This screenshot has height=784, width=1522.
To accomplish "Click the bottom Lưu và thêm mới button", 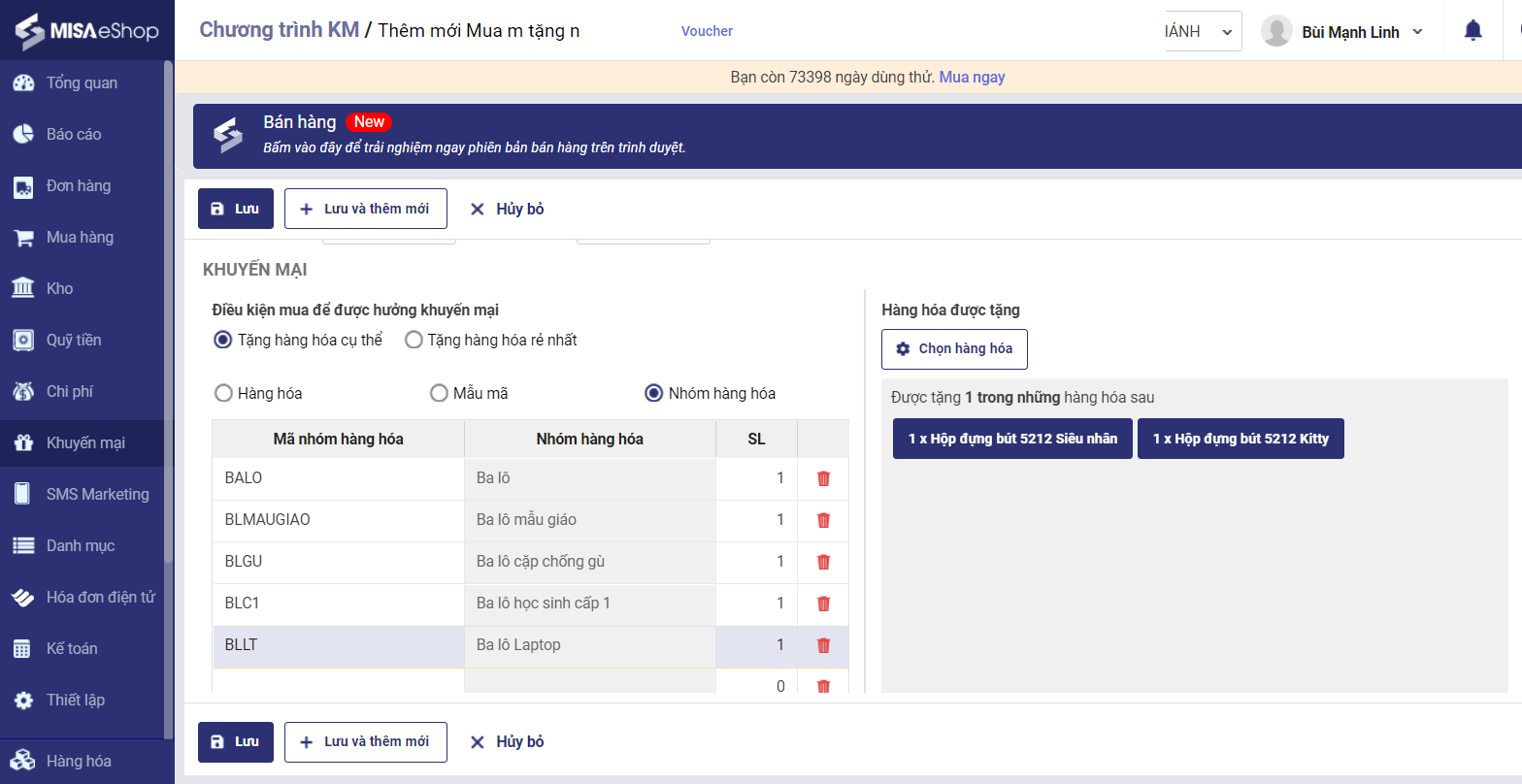I will tap(366, 742).
